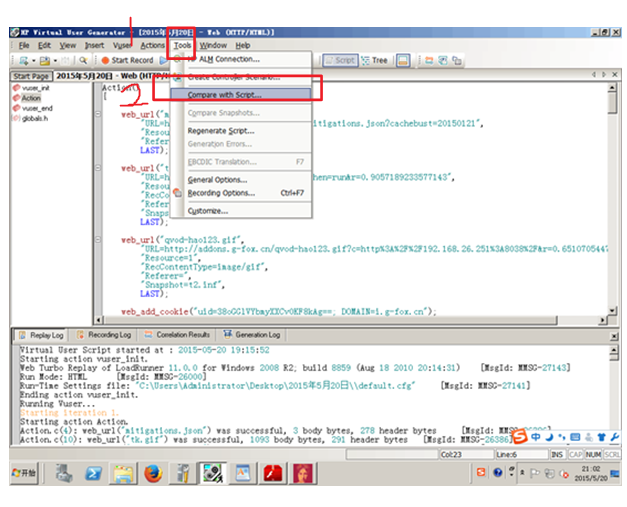This screenshot has height=507, width=627.
Task: Switch to Tree view
Action: click(374, 60)
